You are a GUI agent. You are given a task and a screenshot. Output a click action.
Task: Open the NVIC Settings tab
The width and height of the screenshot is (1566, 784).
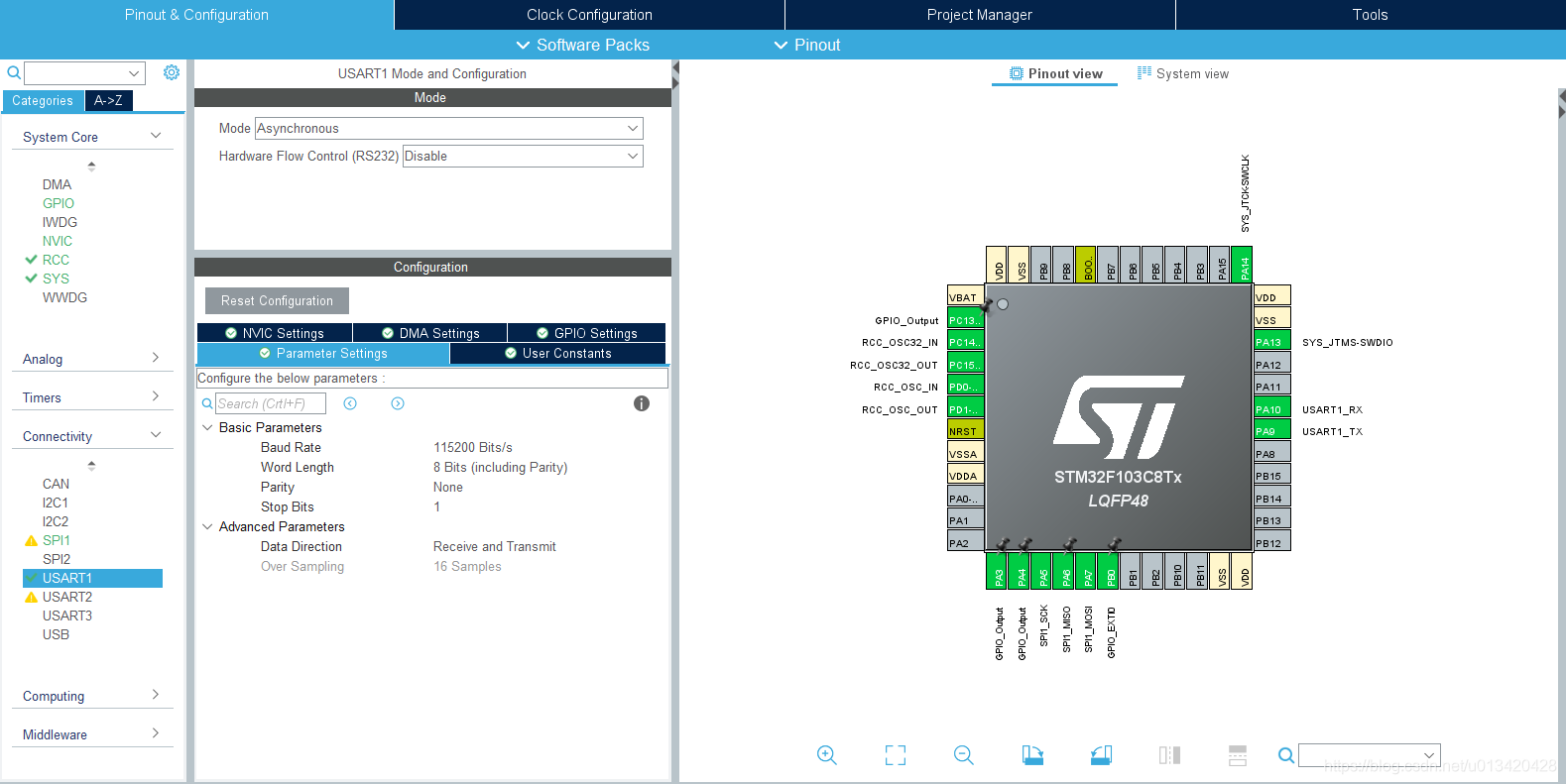pyautogui.click(x=275, y=333)
